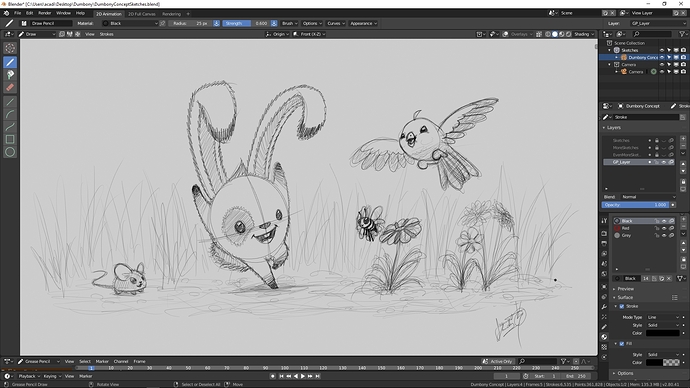Switch to the 2D Full Canvas workspace tab

(x=142, y=14)
